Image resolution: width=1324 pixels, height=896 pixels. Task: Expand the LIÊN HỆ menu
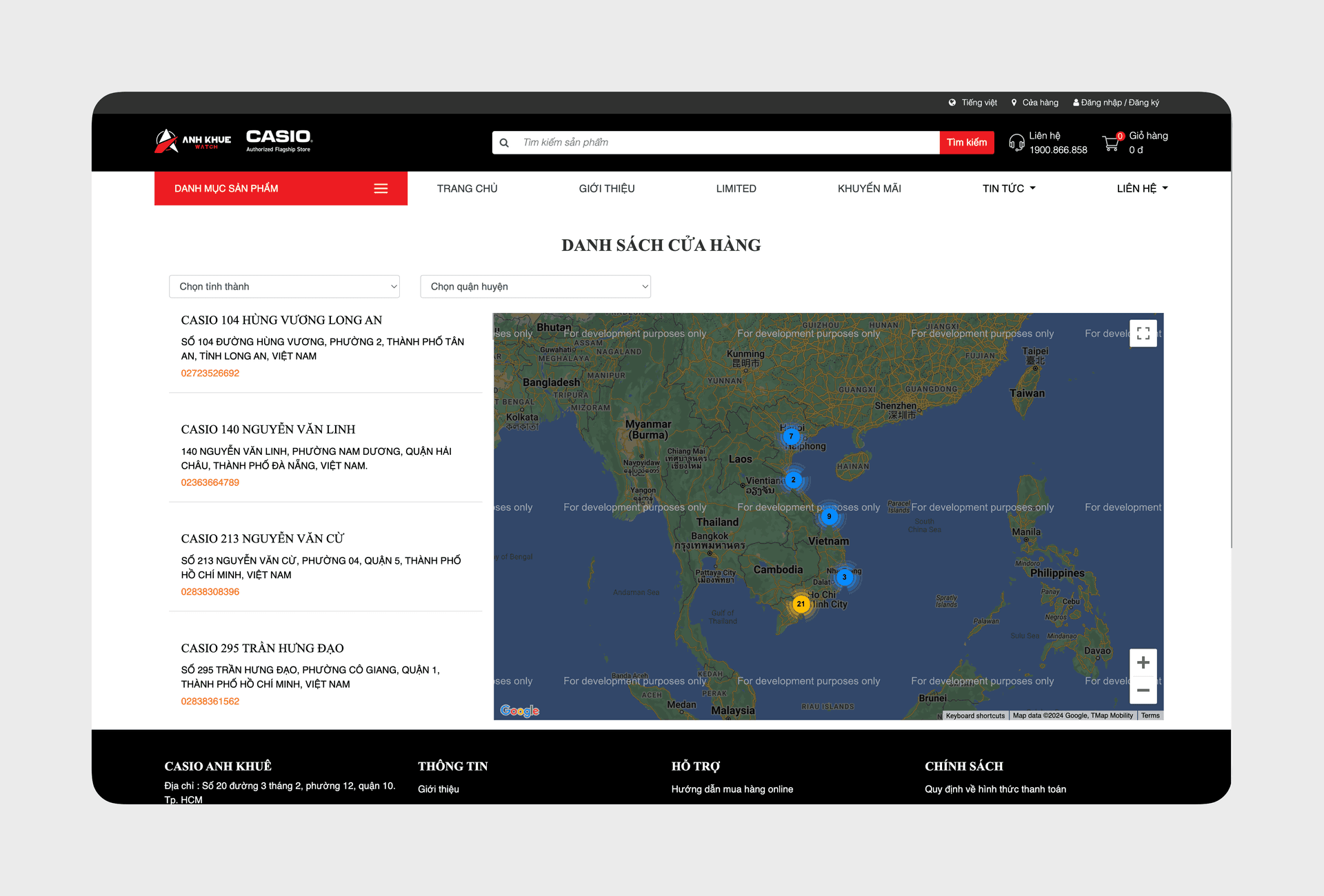1142,189
